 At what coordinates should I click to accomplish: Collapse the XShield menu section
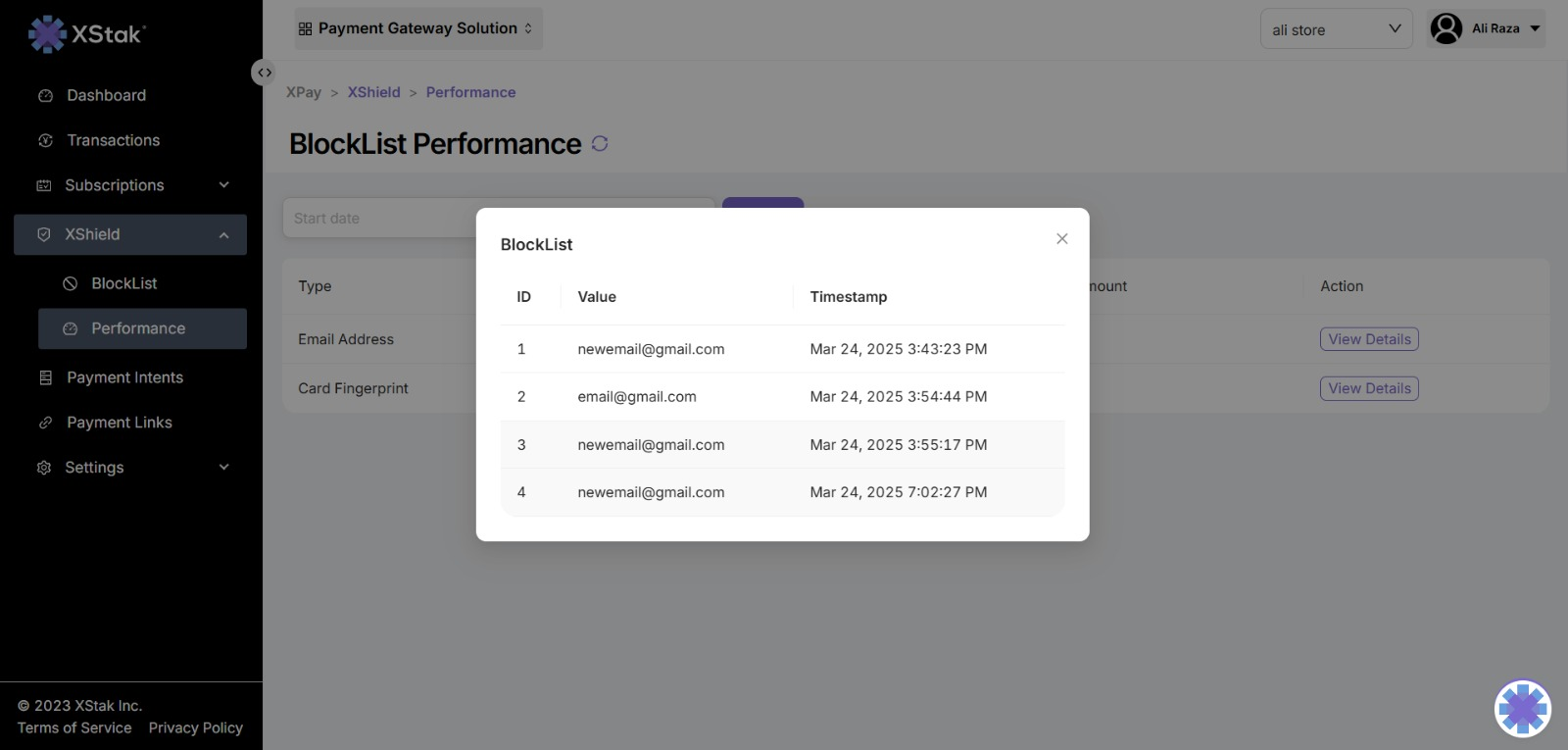click(x=223, y=235)
